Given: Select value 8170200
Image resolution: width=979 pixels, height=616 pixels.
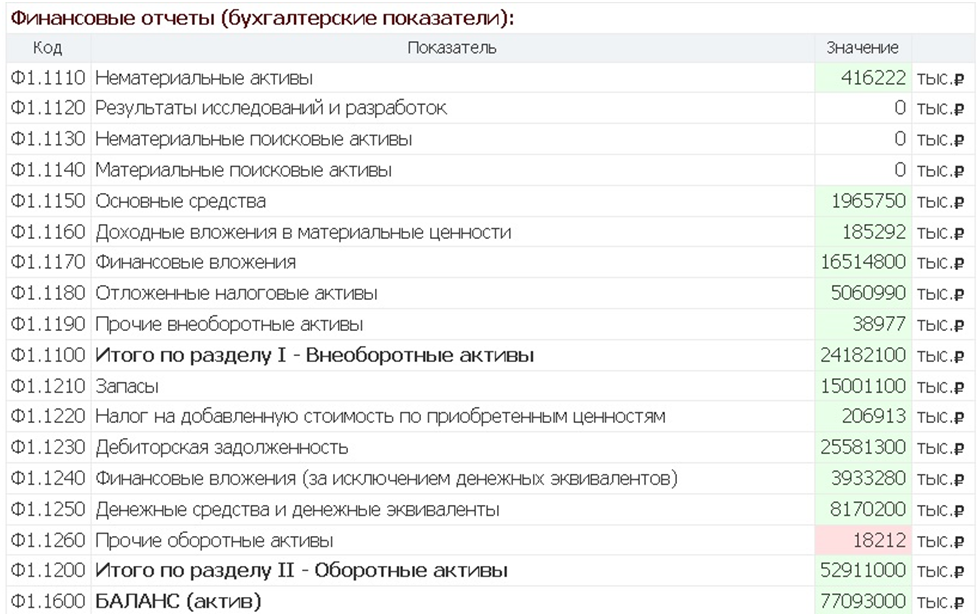Looking at the screenshot, I should [x=868, y=510].
